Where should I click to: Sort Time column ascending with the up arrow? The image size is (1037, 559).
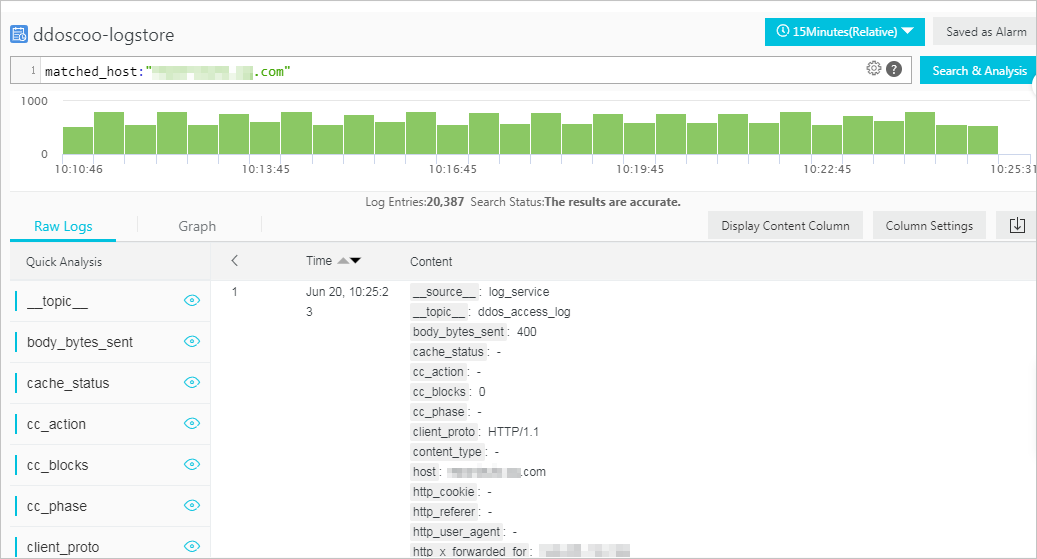(343, 261)
